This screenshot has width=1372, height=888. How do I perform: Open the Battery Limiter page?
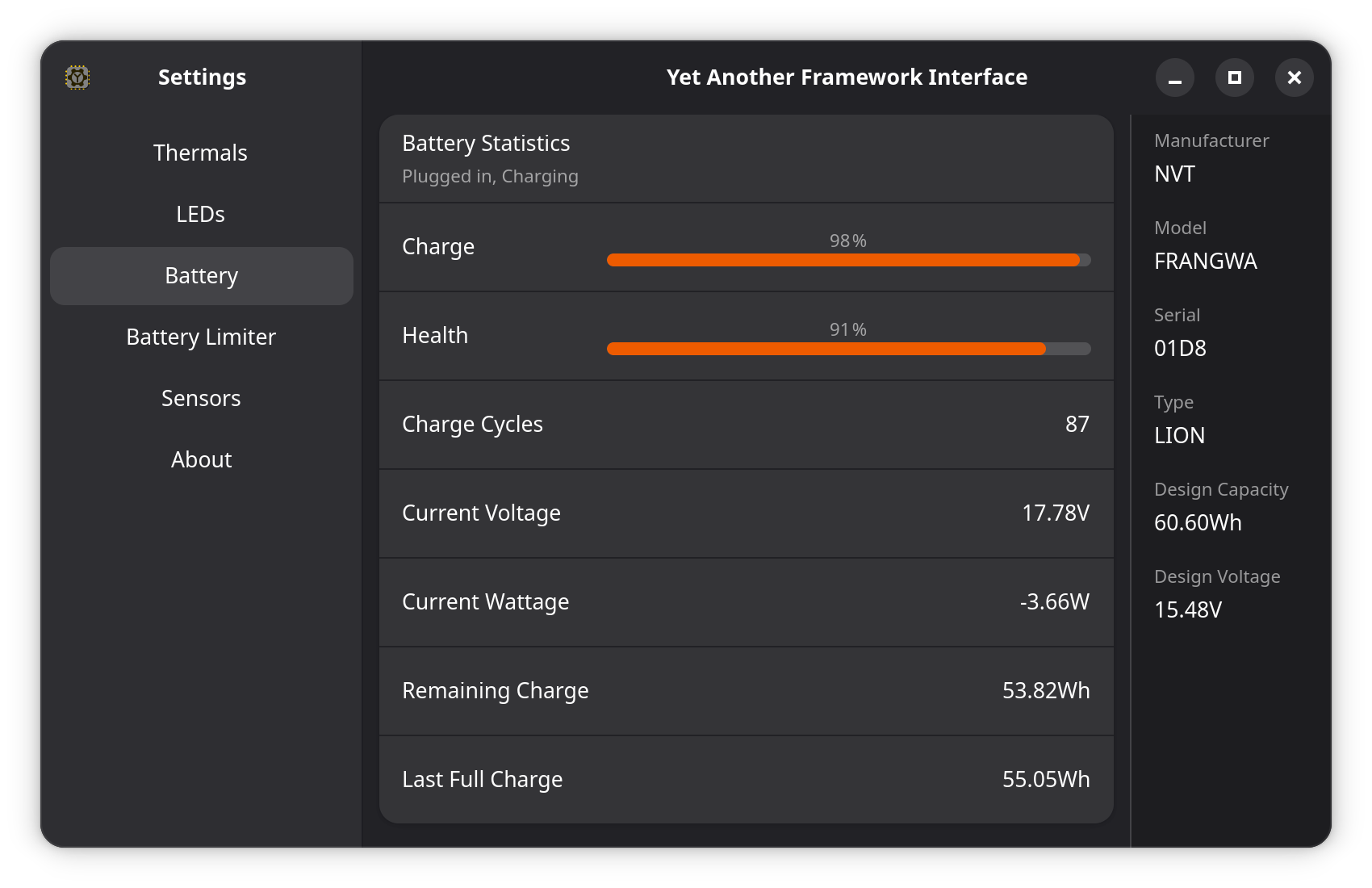click(x=201, y=337)
